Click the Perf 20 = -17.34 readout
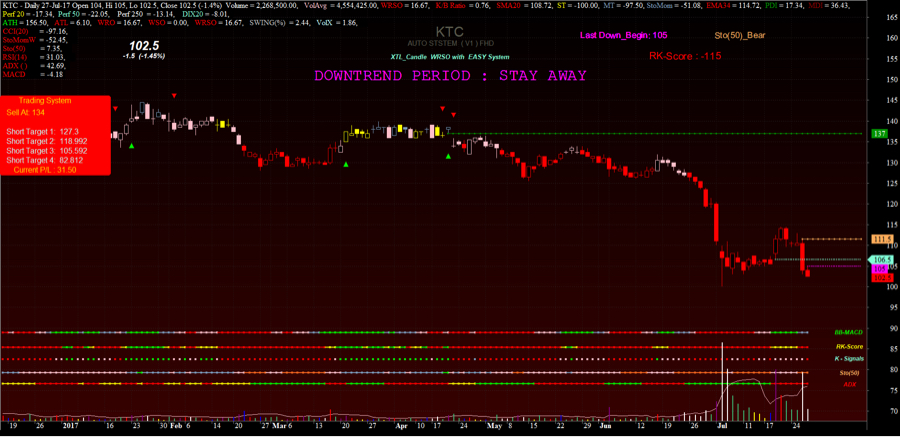 point(27,14)
